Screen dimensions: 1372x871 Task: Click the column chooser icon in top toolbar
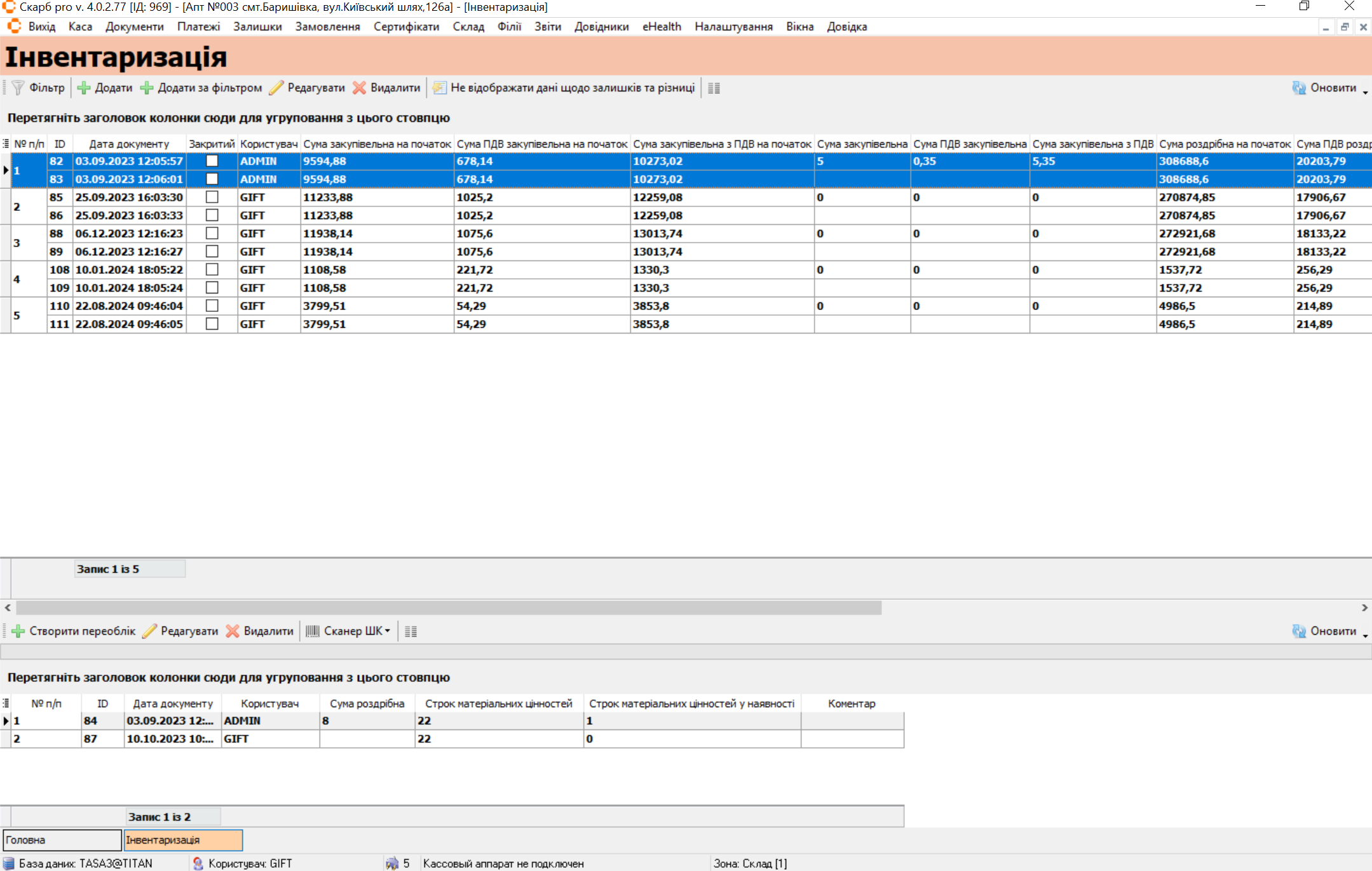714,88
